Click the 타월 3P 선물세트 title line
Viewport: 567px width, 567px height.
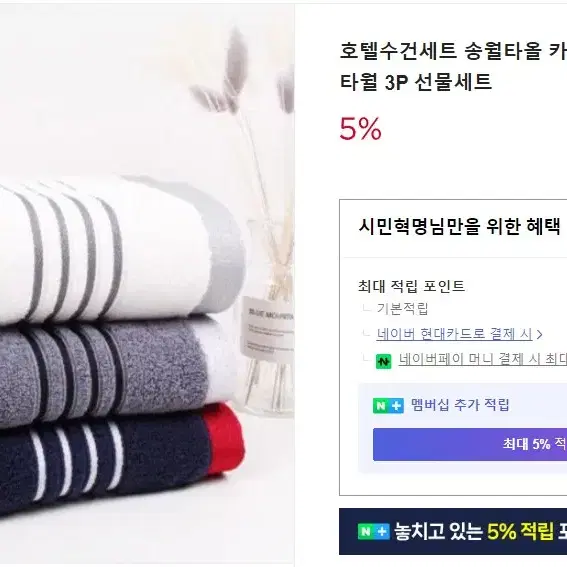click(x=416, y=82)
